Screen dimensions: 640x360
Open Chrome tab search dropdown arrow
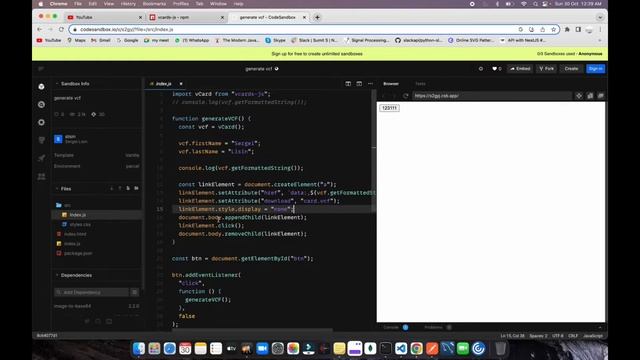point(600,17)
